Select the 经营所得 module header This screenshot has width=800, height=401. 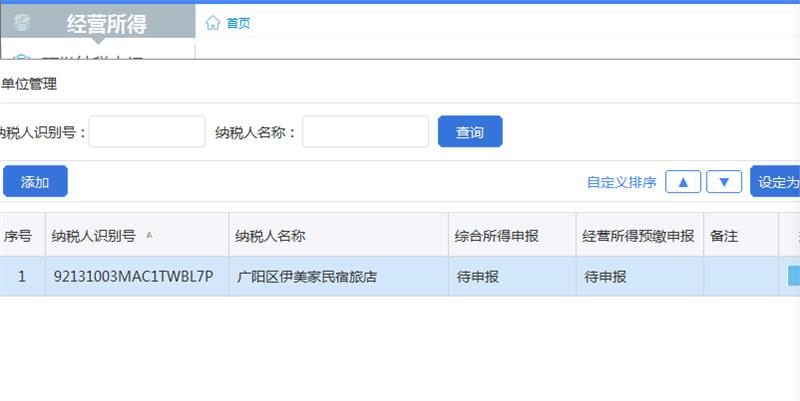tap(106, 23)
